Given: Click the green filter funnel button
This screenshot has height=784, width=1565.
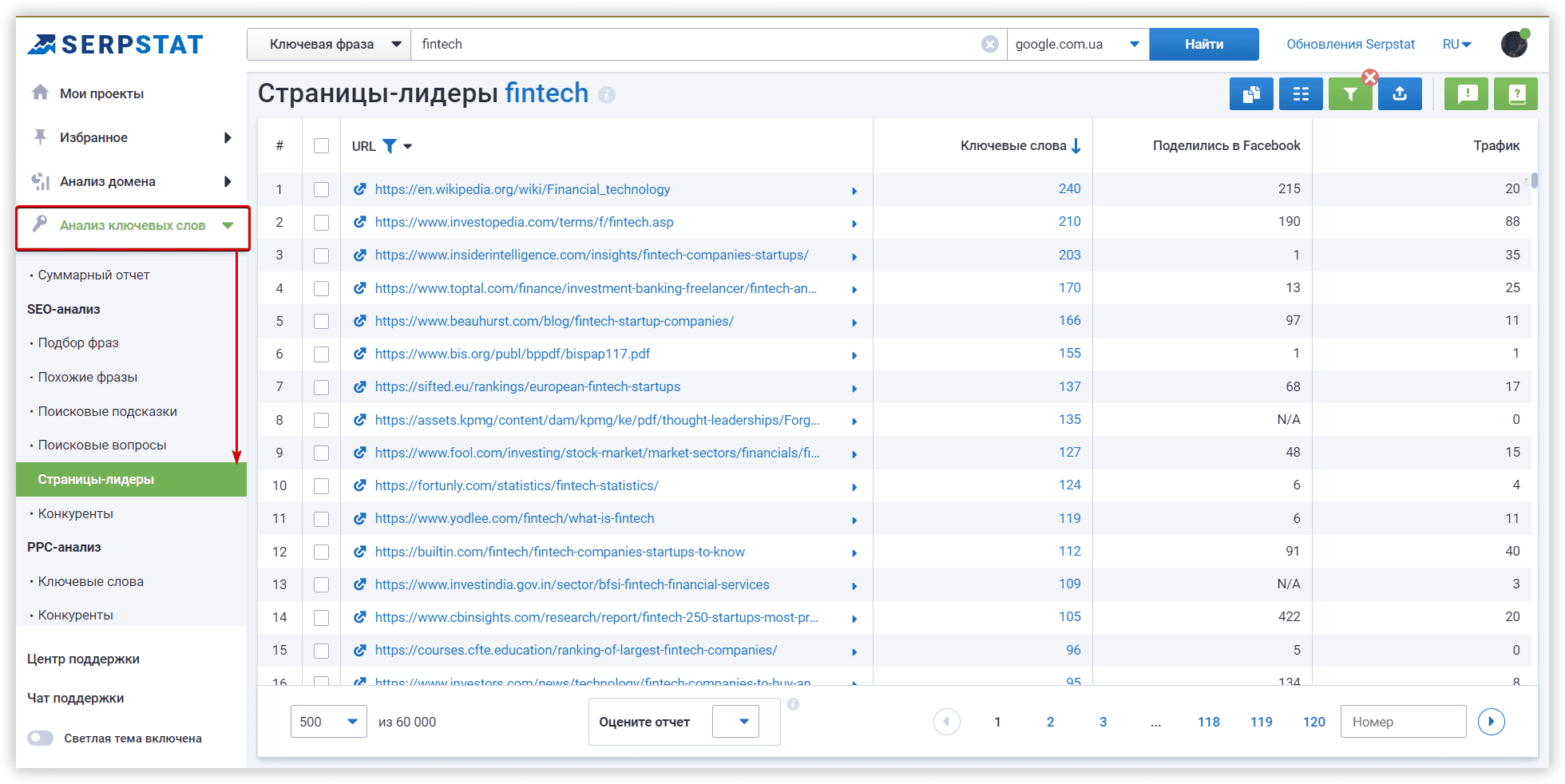Looking at the screenshot, I should pos(1349,94).
